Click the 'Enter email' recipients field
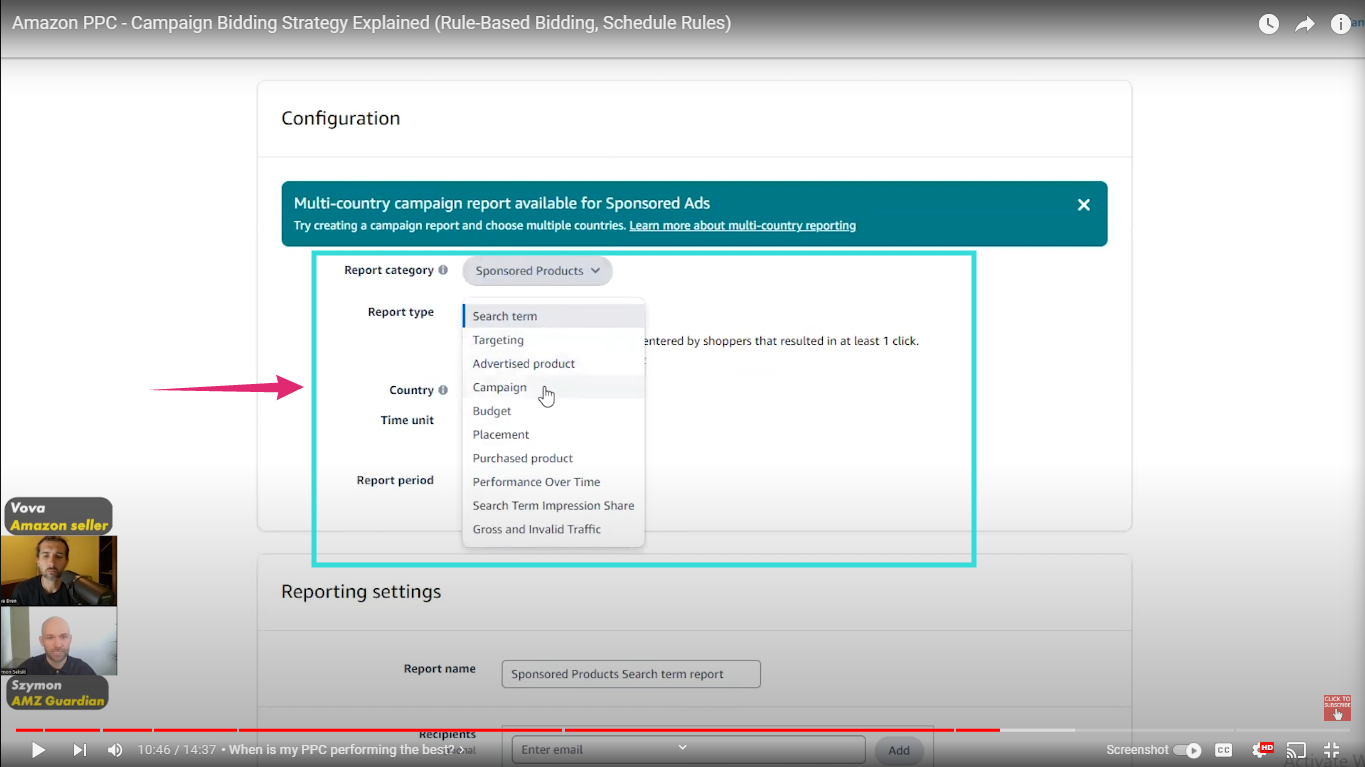The width and height of the screenshot is (1365, 767). tap(688, 750)
